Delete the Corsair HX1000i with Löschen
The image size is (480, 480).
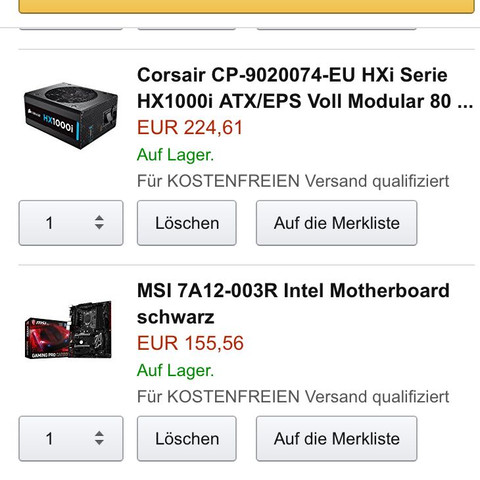[x=187, y=223]
